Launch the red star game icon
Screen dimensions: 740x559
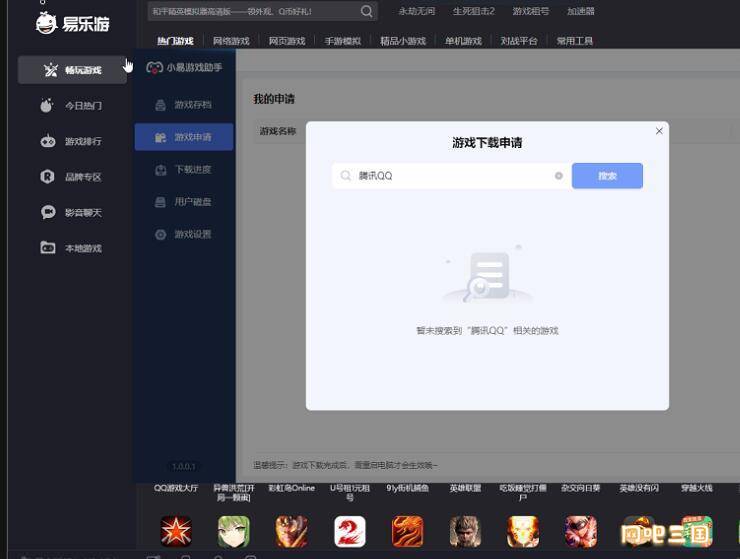(176, 532)
